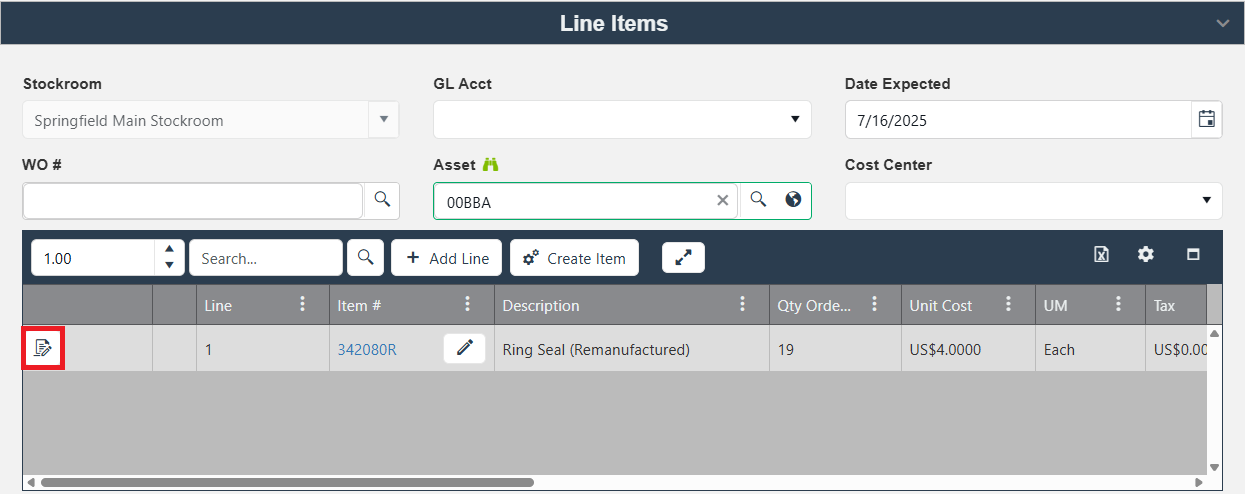Expand the Stockroom dropdown arrow

(383, 119)
